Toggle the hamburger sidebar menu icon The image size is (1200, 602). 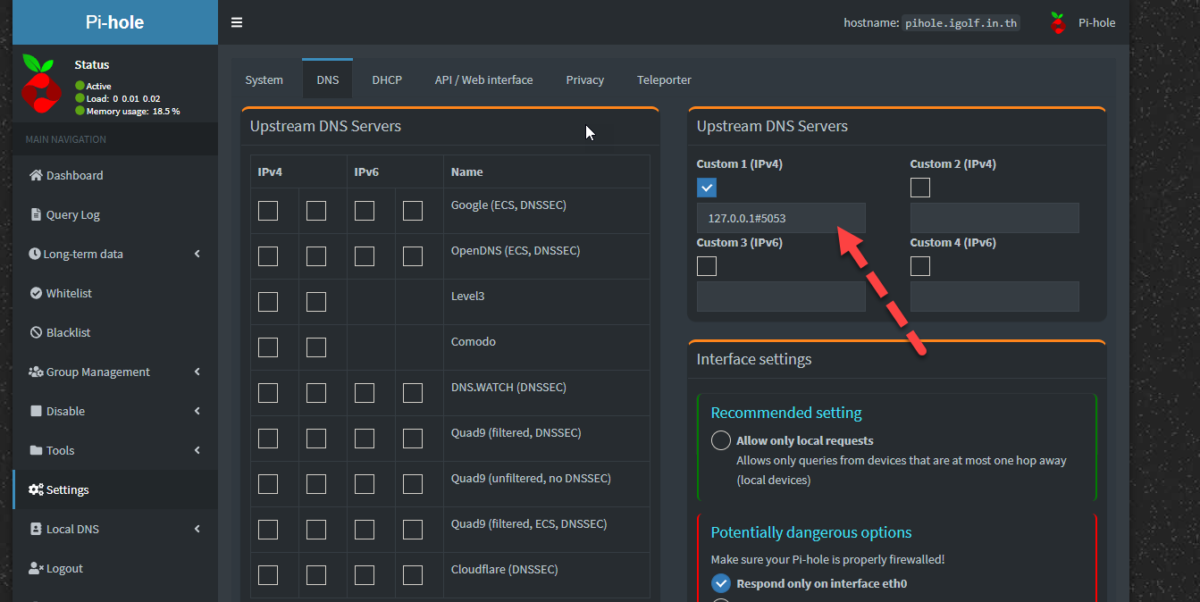point(236,22)
